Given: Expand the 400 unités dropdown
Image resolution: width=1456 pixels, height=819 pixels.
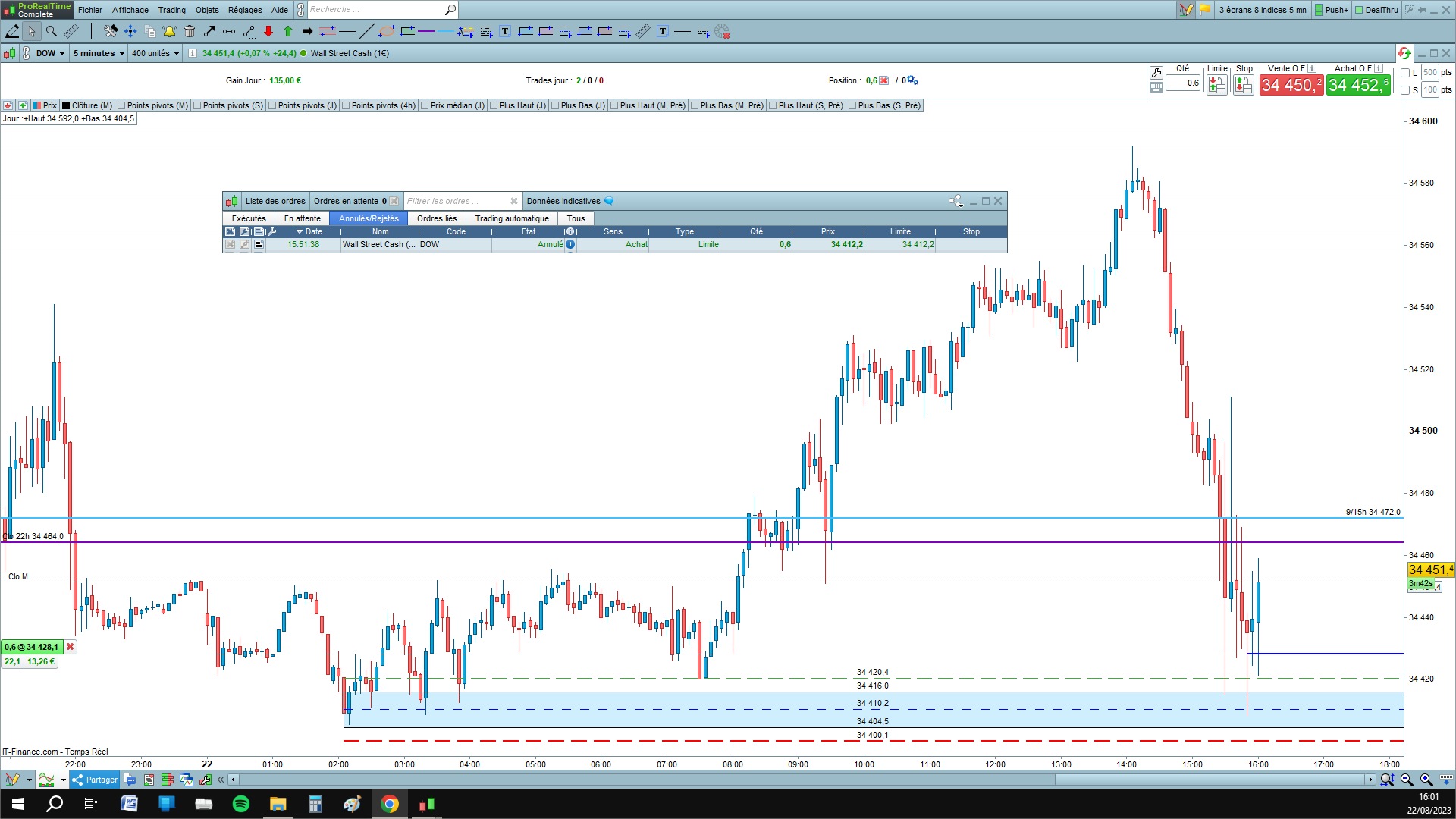Looking at the screenshot, I should (x=155, y=53).
